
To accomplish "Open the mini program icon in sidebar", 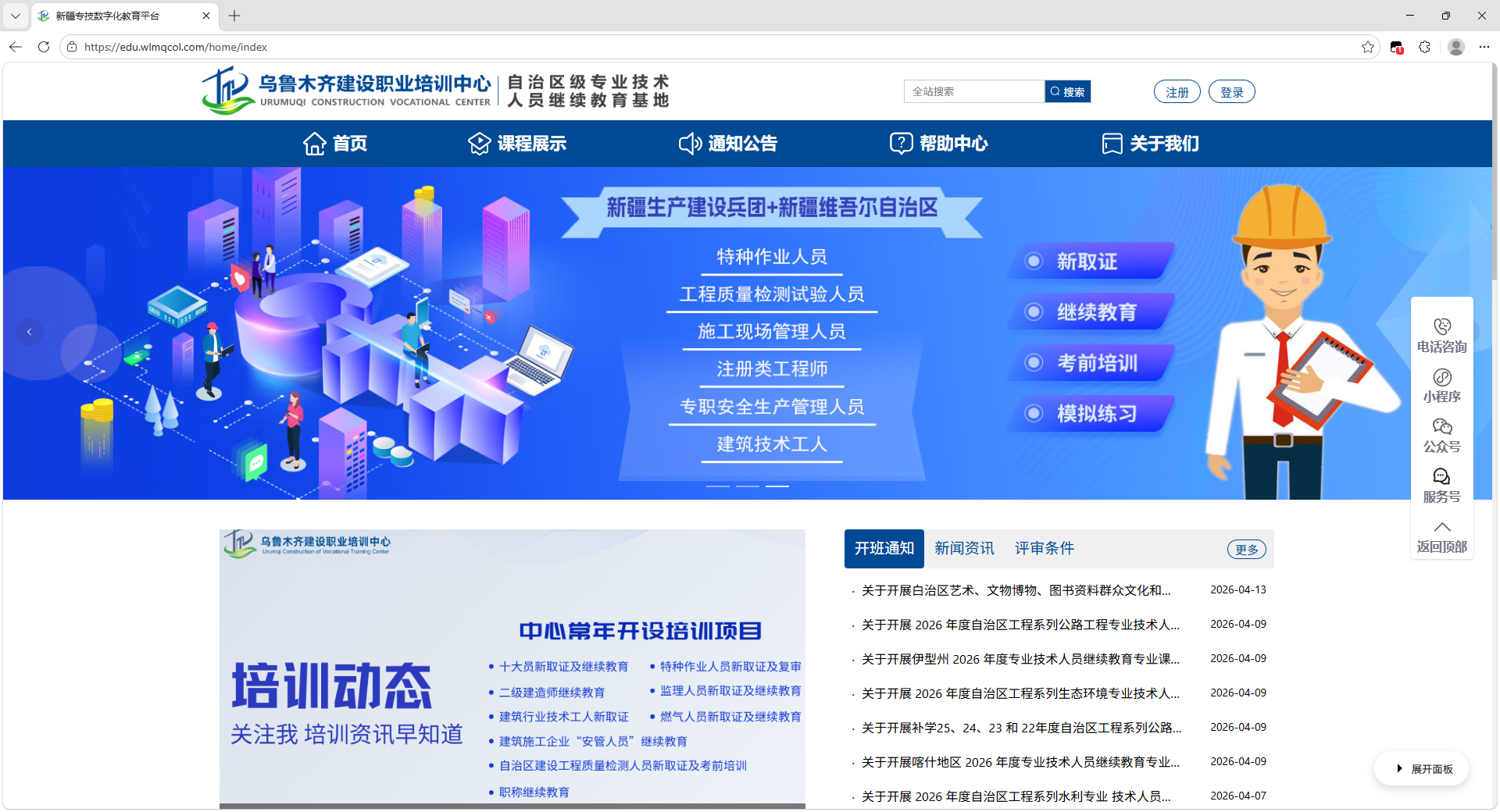I will 1441,377.
